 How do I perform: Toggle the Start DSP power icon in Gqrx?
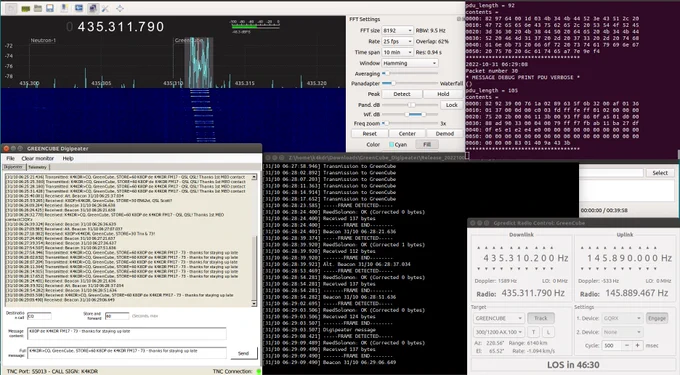pos(11,8)
